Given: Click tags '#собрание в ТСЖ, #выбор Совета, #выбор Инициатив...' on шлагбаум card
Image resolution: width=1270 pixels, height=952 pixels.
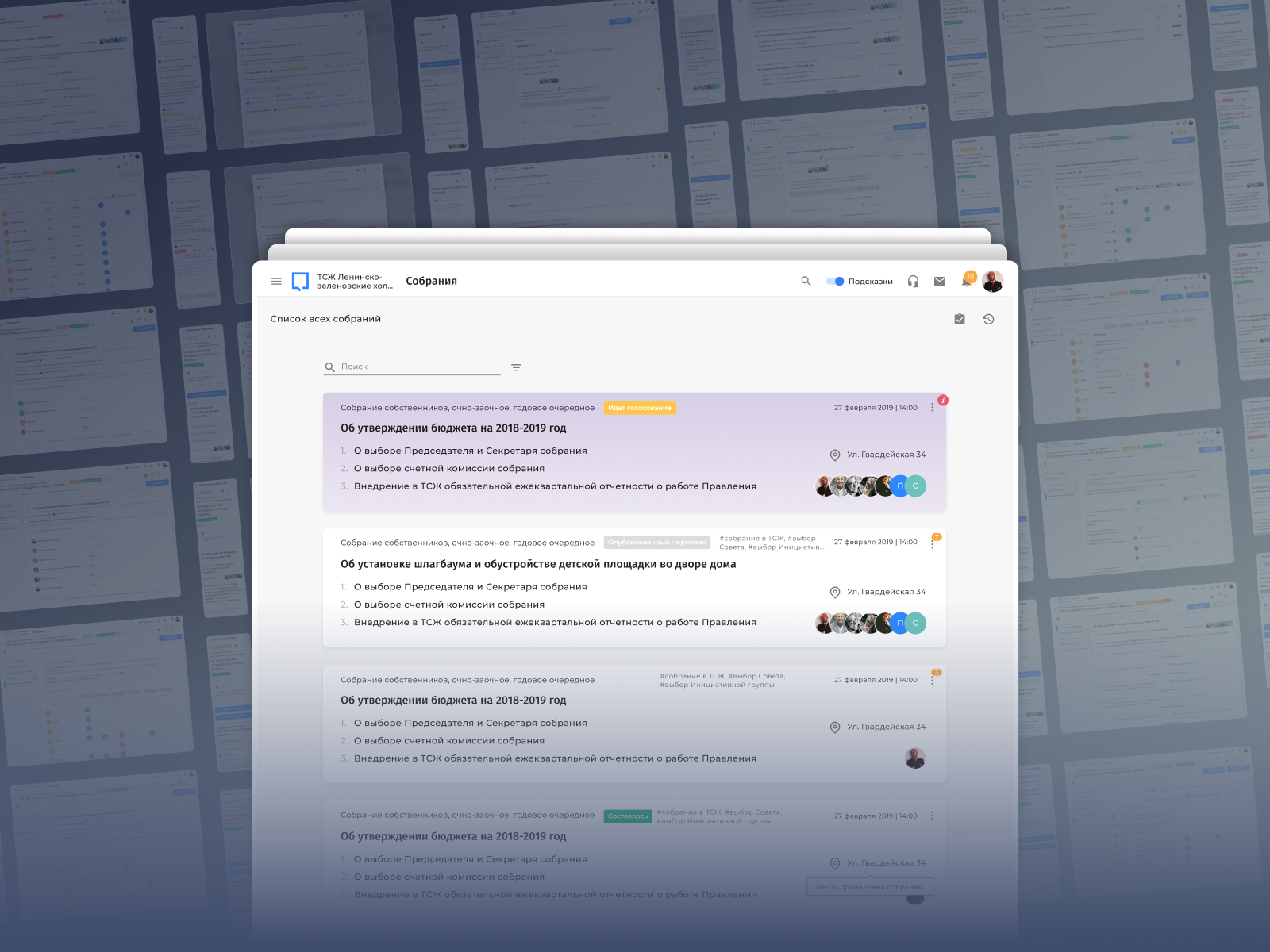Looking at the screenshot, I should click(772, 543).
